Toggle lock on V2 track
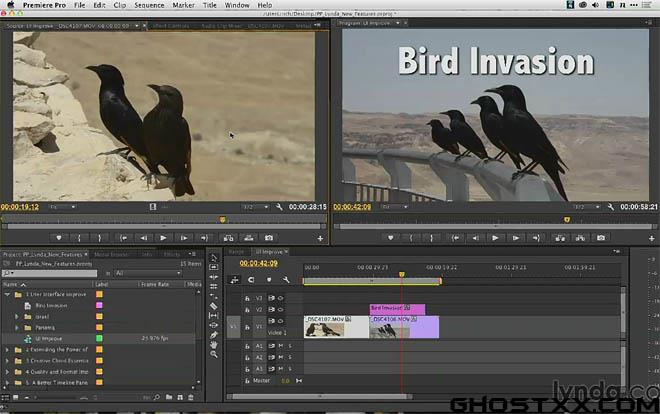This screenshot has width=660, height=414. pyautogui.click(x=248, y=310)
